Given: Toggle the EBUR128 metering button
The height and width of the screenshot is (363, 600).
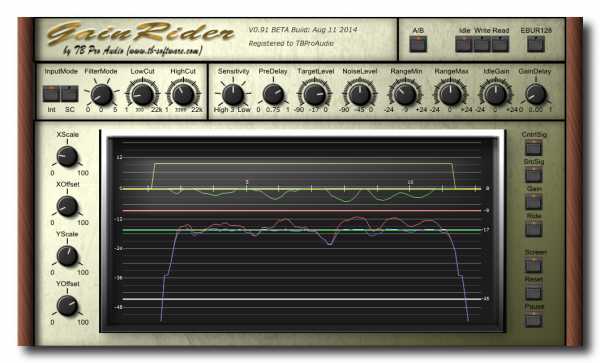Looking at the screenshot, I should click(x=536, y=44).
